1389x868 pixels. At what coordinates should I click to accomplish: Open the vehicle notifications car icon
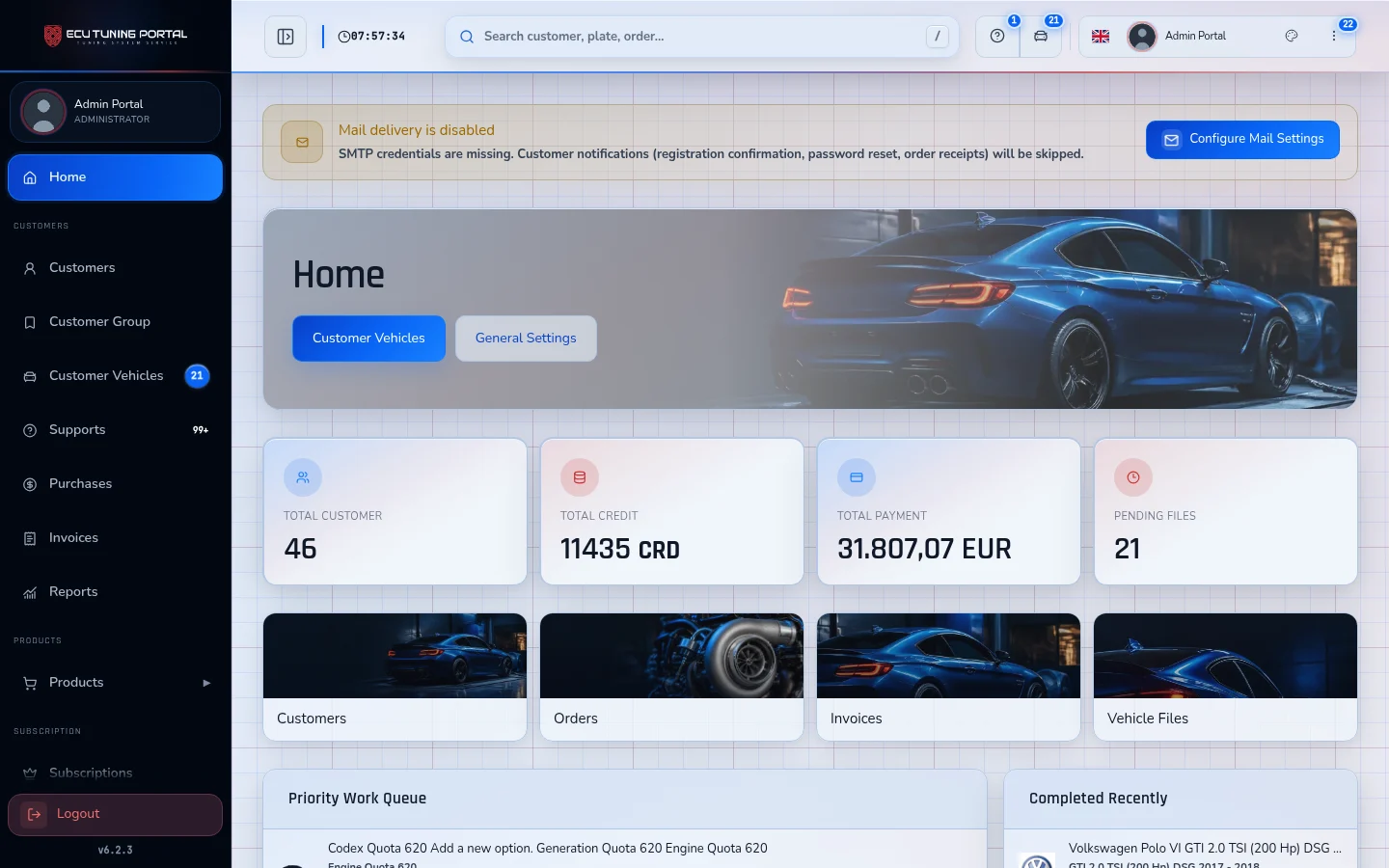point(1041,37)
